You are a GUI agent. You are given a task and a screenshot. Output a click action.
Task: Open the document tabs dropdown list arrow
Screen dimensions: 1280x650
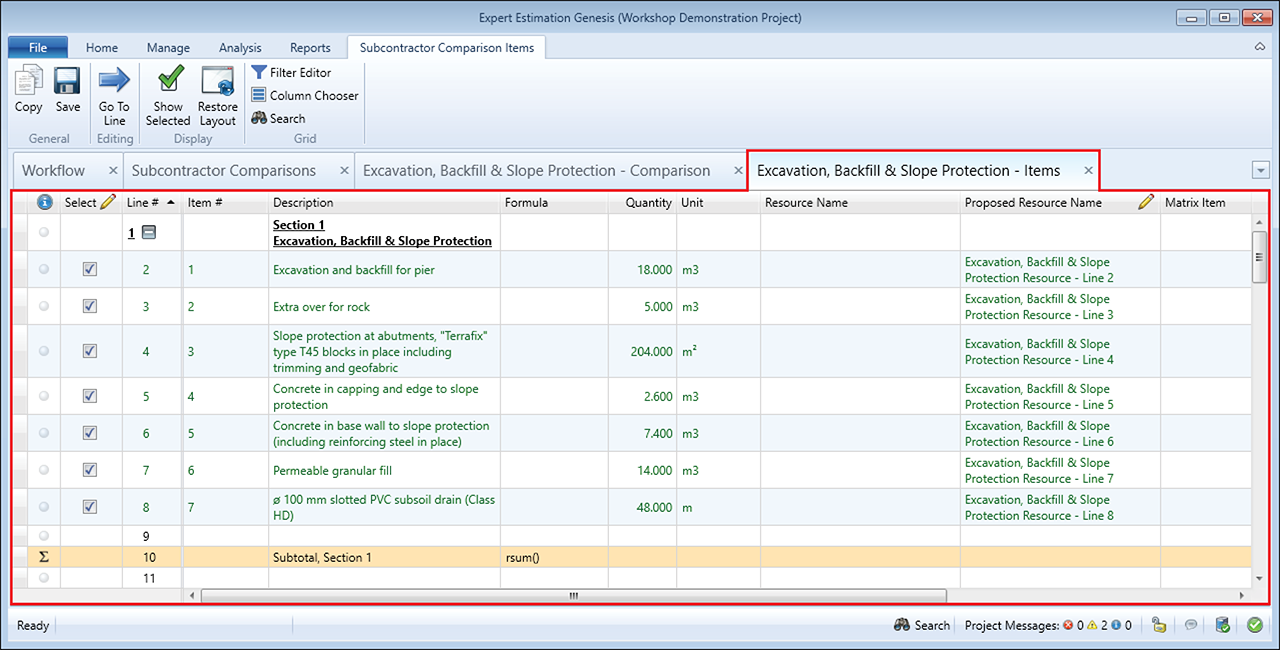1260,170
